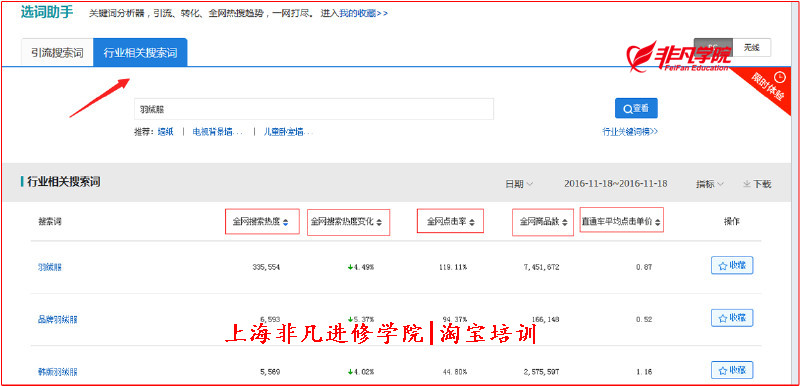Click the product count 7,451,672

click(541, 267)
